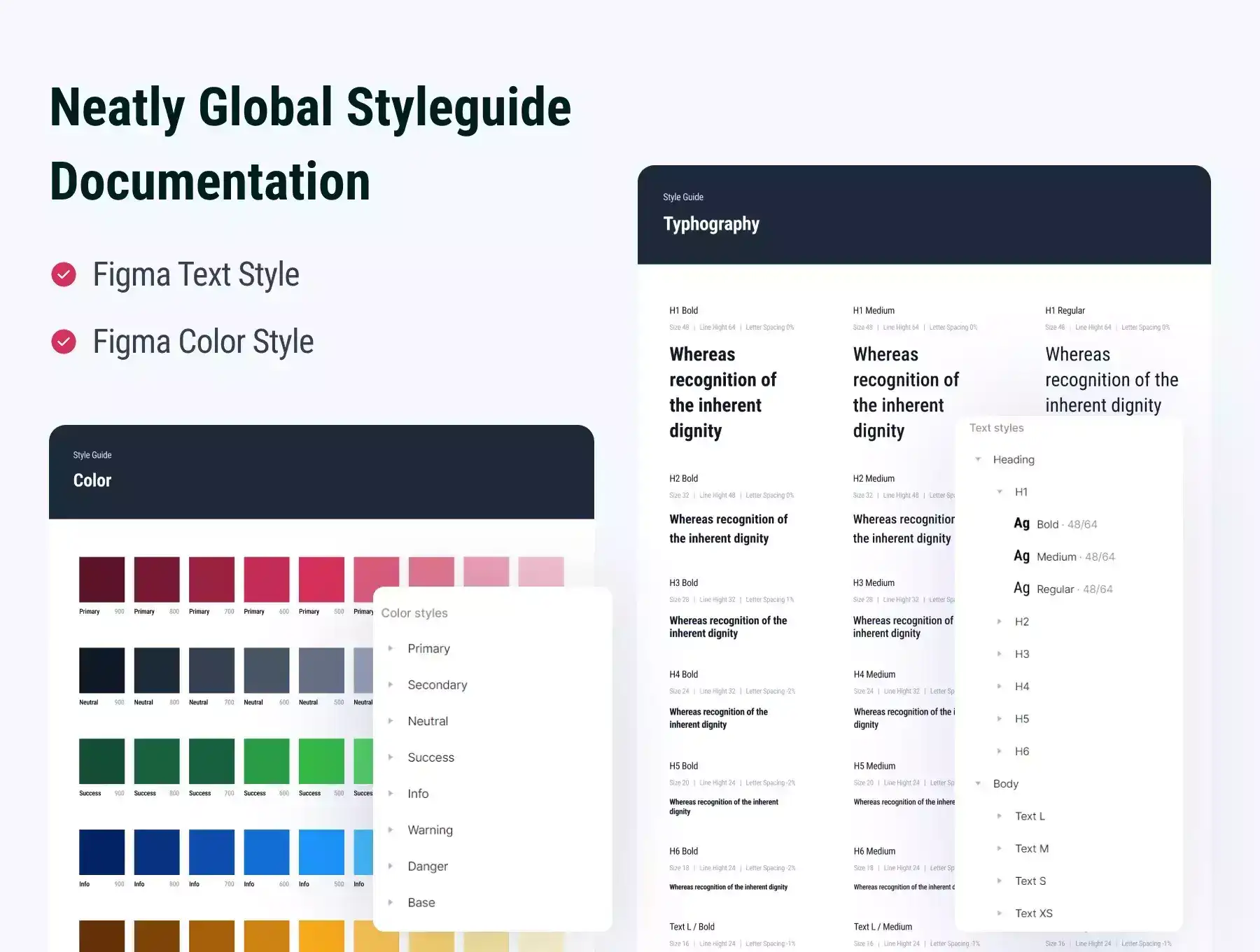Viewport: 1260px width, 952px height.
Task: Expand the Primary color styles group
Action: click(391, 649)
